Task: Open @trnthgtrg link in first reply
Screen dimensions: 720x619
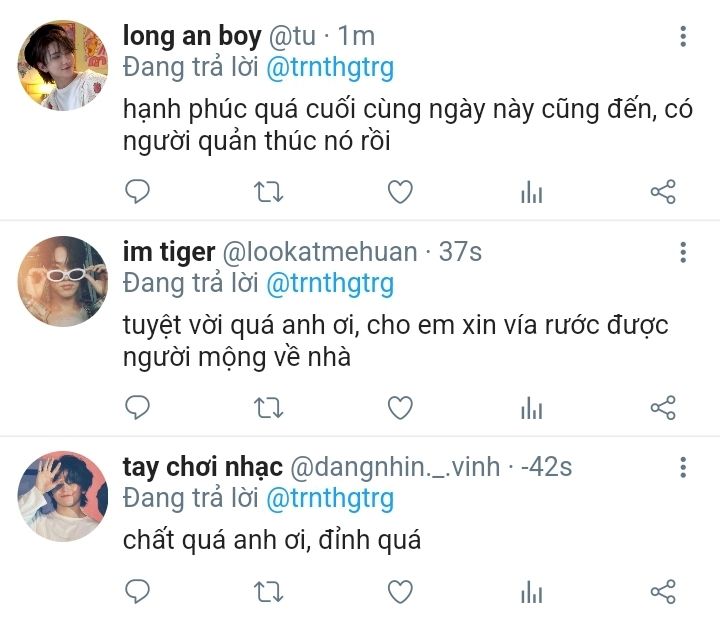Action: click(329, 68)
